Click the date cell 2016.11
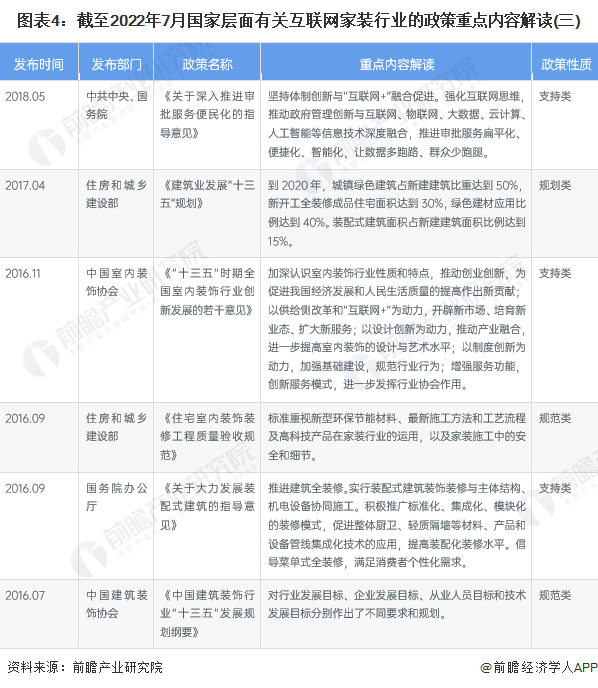 [x=23, y=273]
